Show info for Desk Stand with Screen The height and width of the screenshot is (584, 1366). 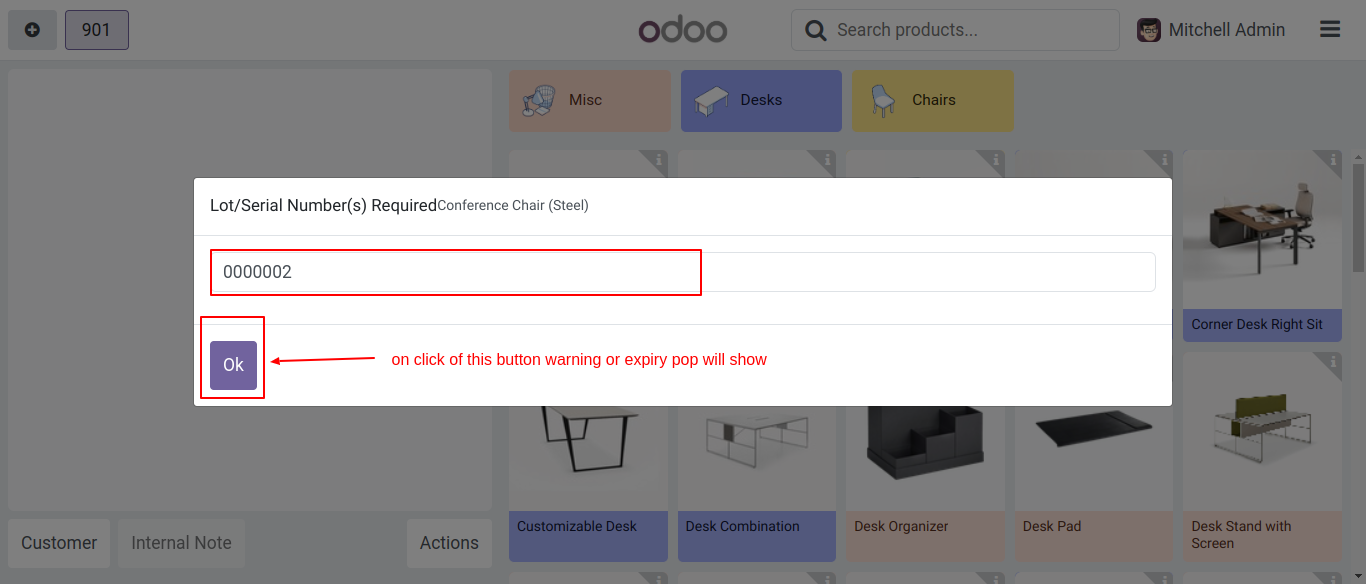[x=1332, y=361]
